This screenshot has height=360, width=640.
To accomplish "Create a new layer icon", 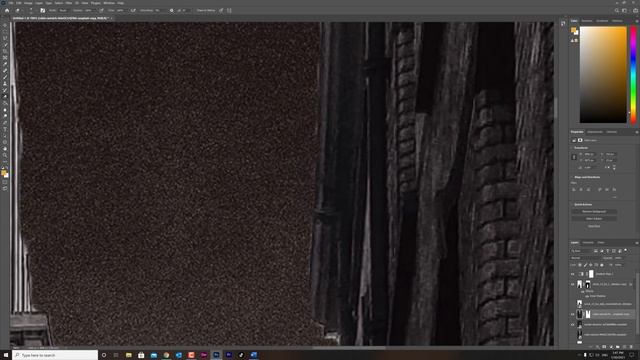I will 624,347.
